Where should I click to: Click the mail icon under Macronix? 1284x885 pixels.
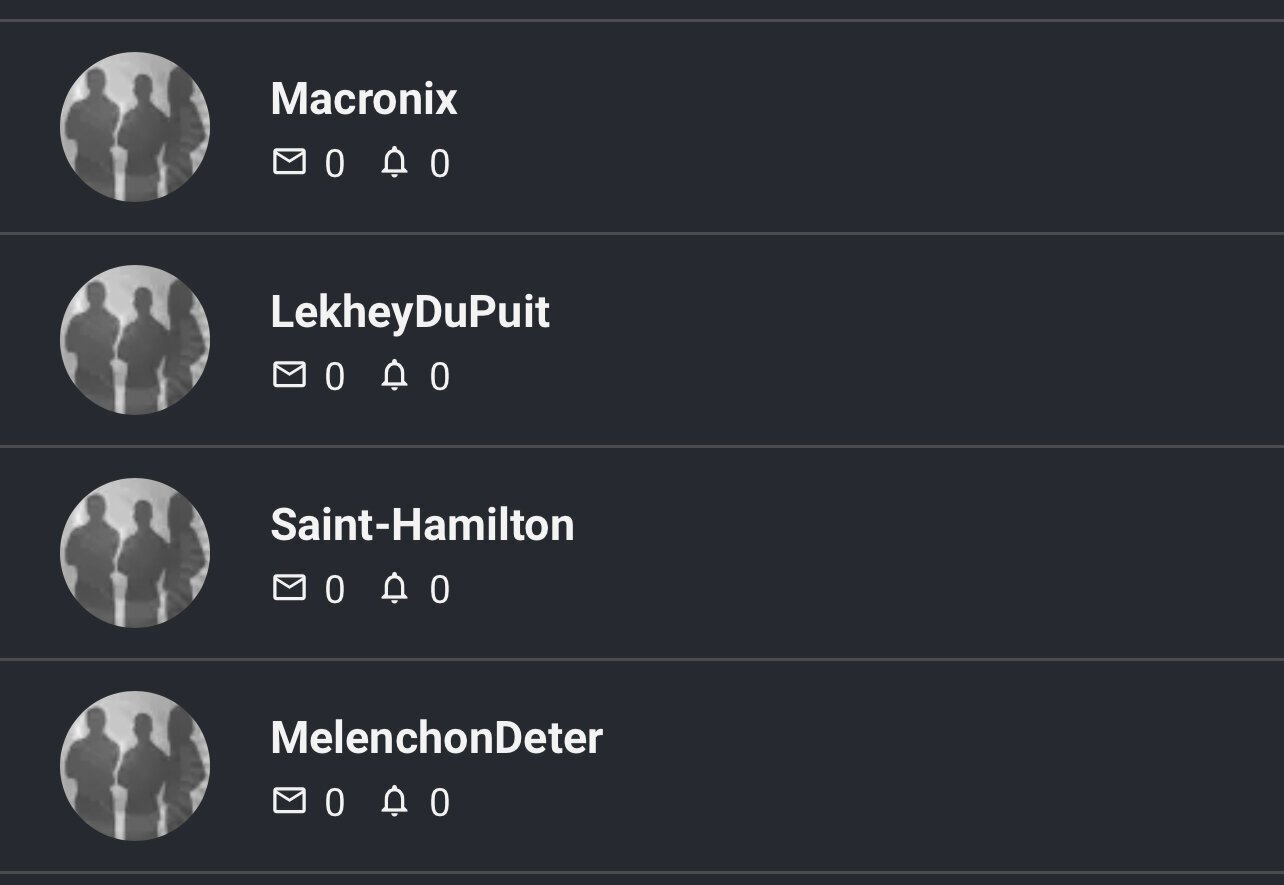[x=289, y=161]
